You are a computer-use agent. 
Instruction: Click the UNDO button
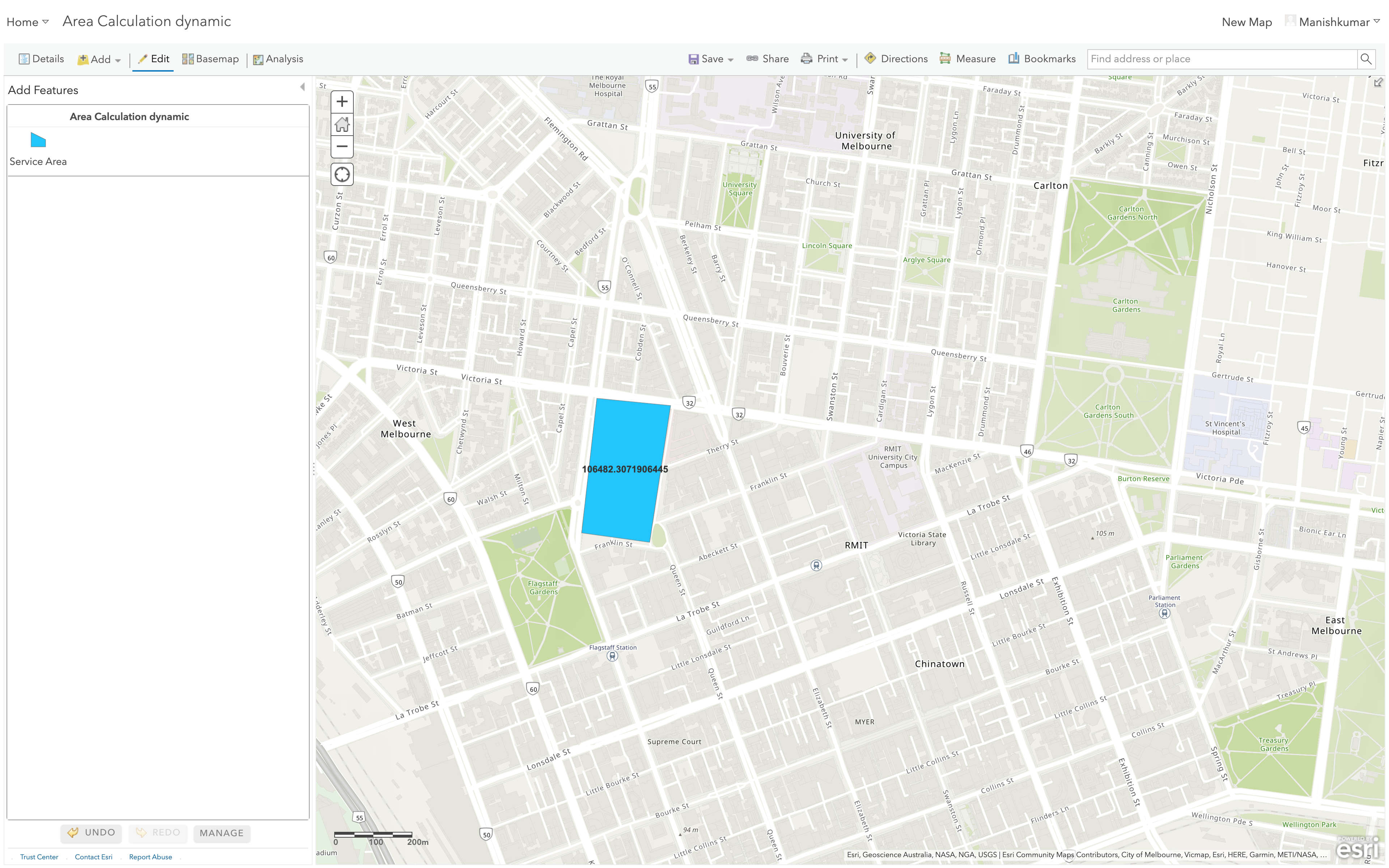[x=92, y=833]
